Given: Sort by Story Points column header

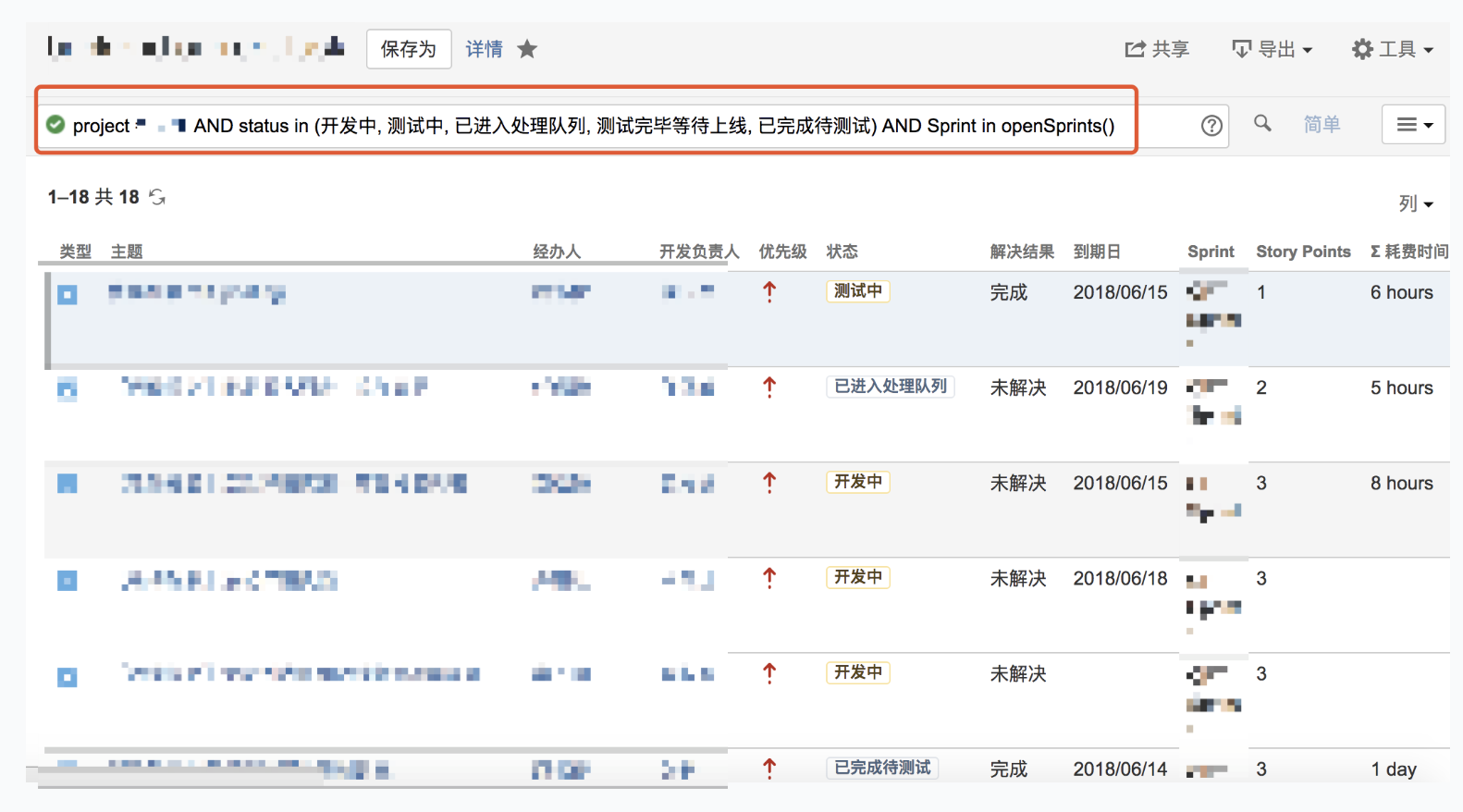Looking at the screenshot, I should pos(1303,252).
